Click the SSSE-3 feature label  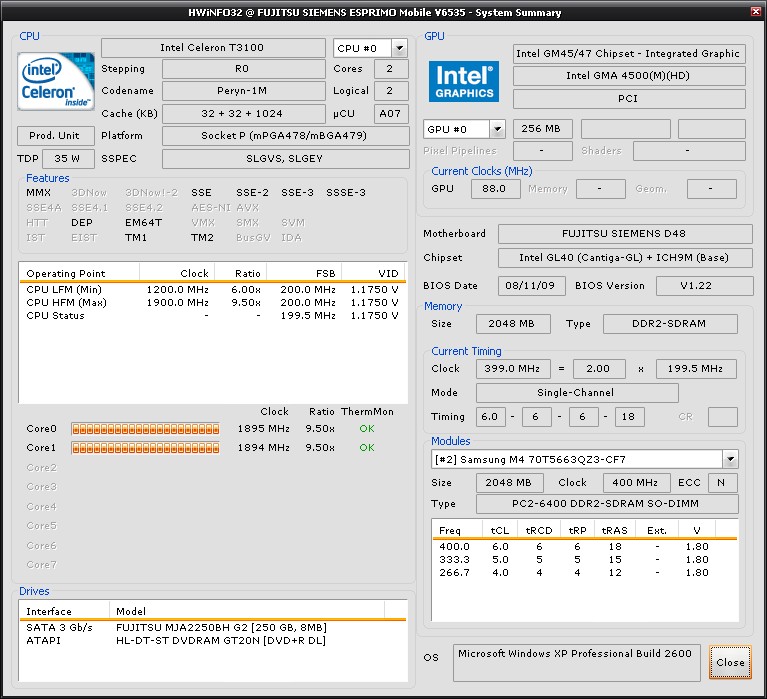tap(346, 193)
